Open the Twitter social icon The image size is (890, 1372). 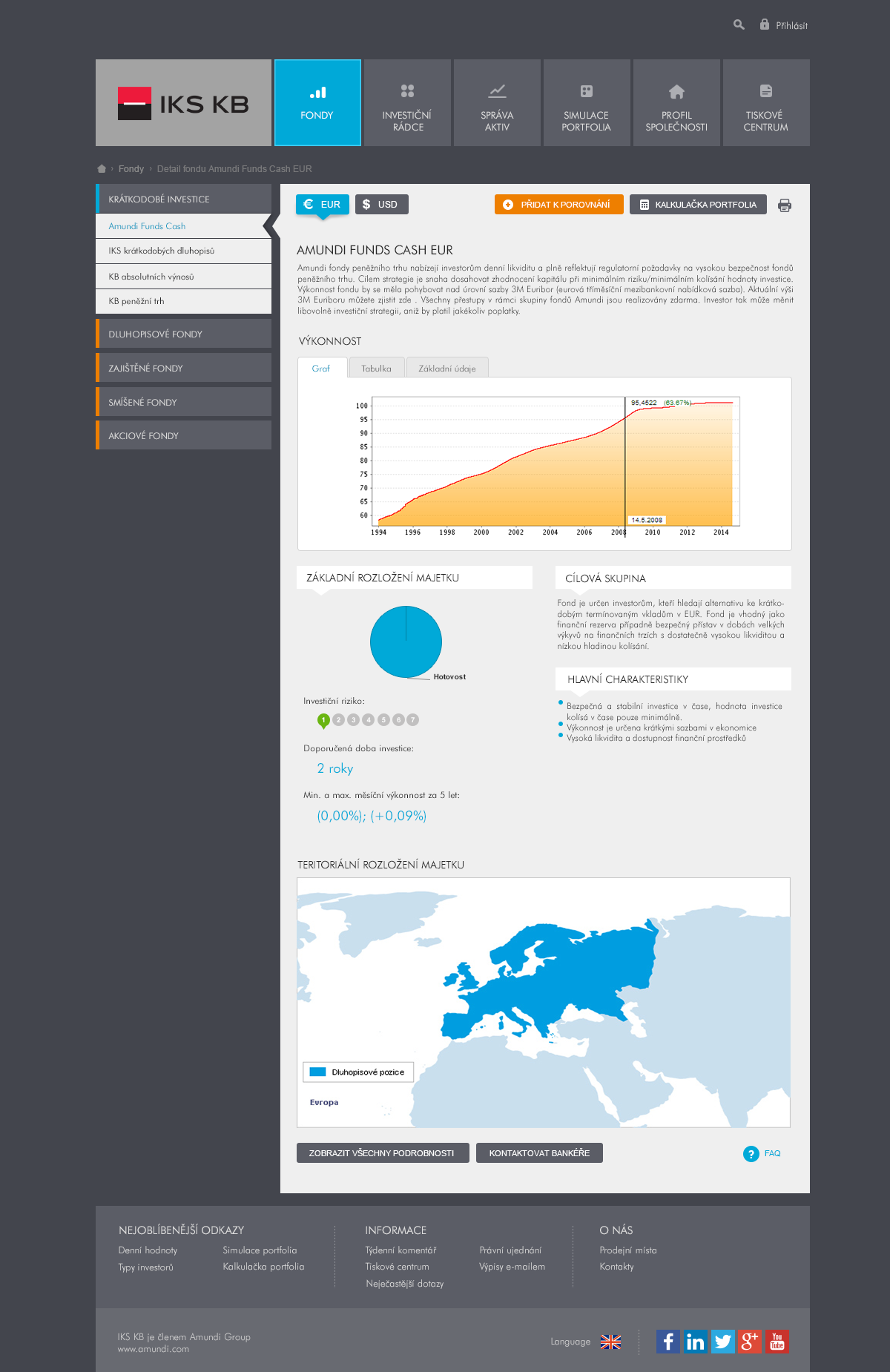[x=722, y=1342]
